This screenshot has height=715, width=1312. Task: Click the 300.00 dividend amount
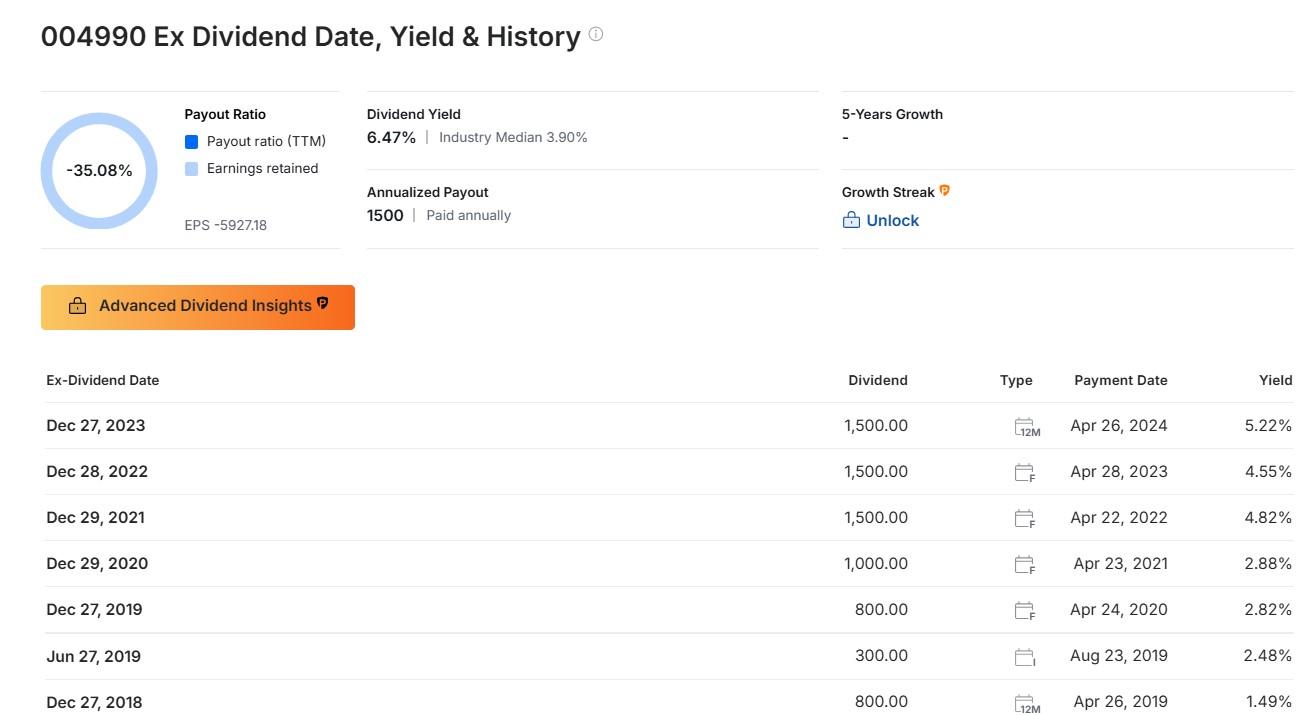882,657
